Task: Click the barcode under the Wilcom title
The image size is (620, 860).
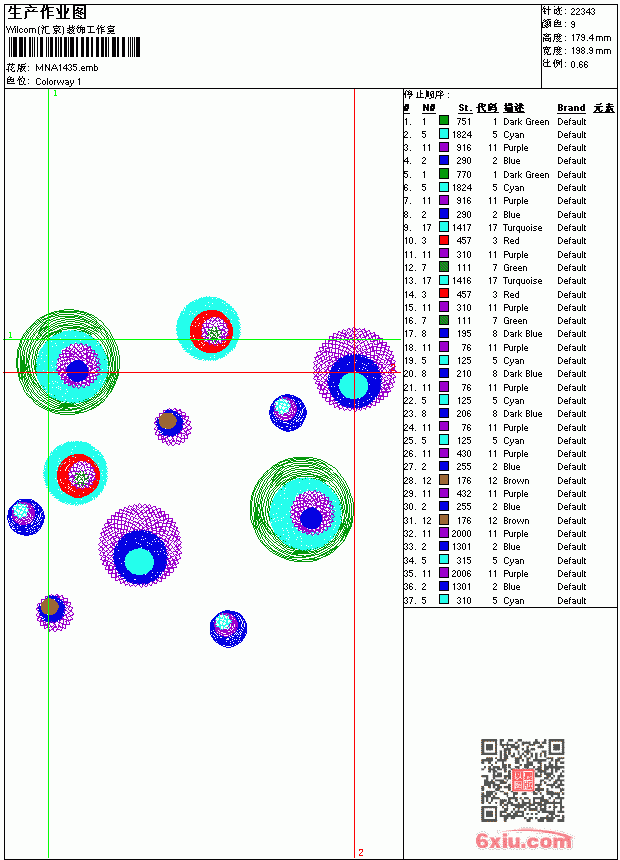Action: [x=74, y=47]
